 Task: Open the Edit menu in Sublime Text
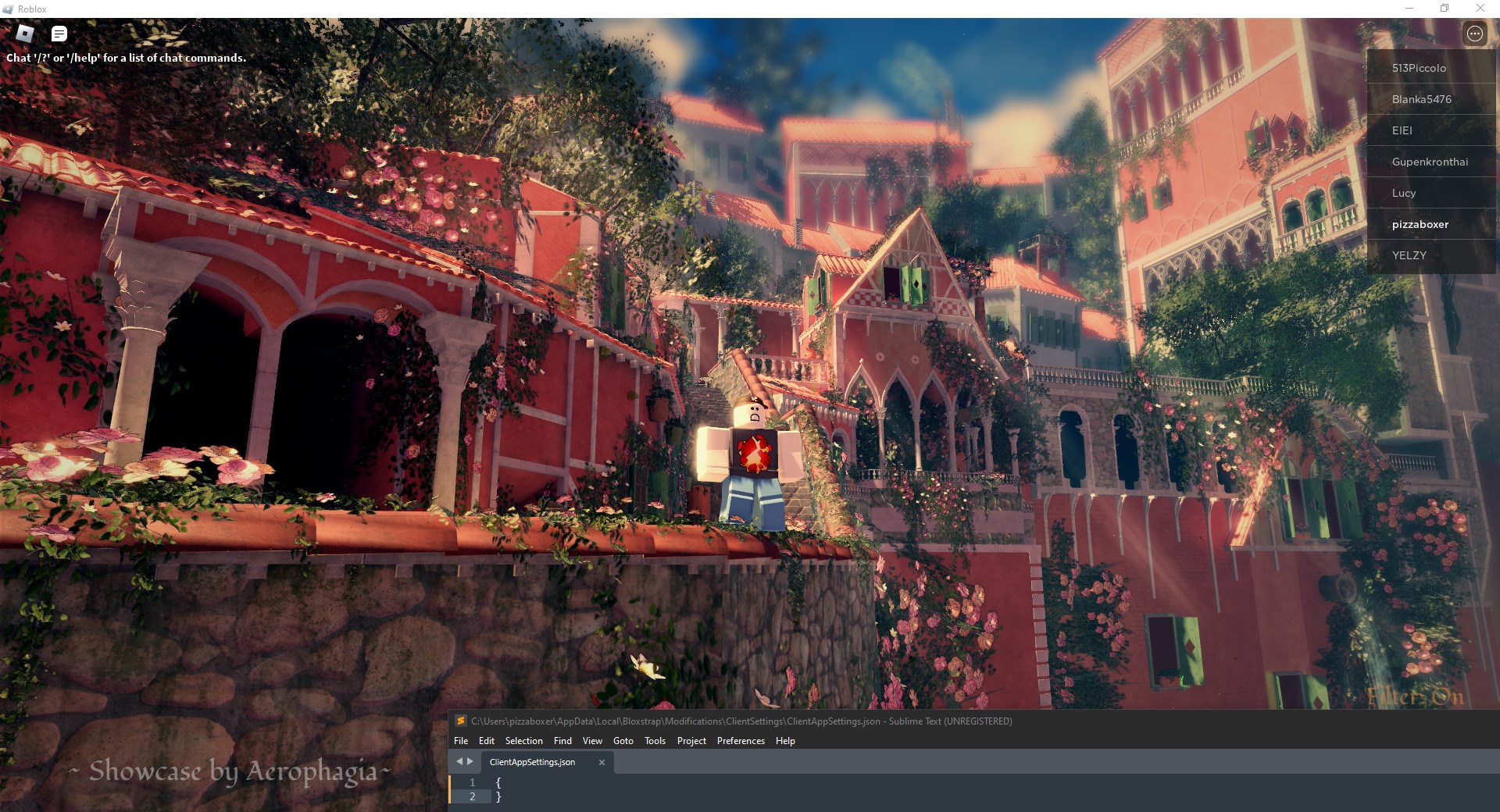487,741
